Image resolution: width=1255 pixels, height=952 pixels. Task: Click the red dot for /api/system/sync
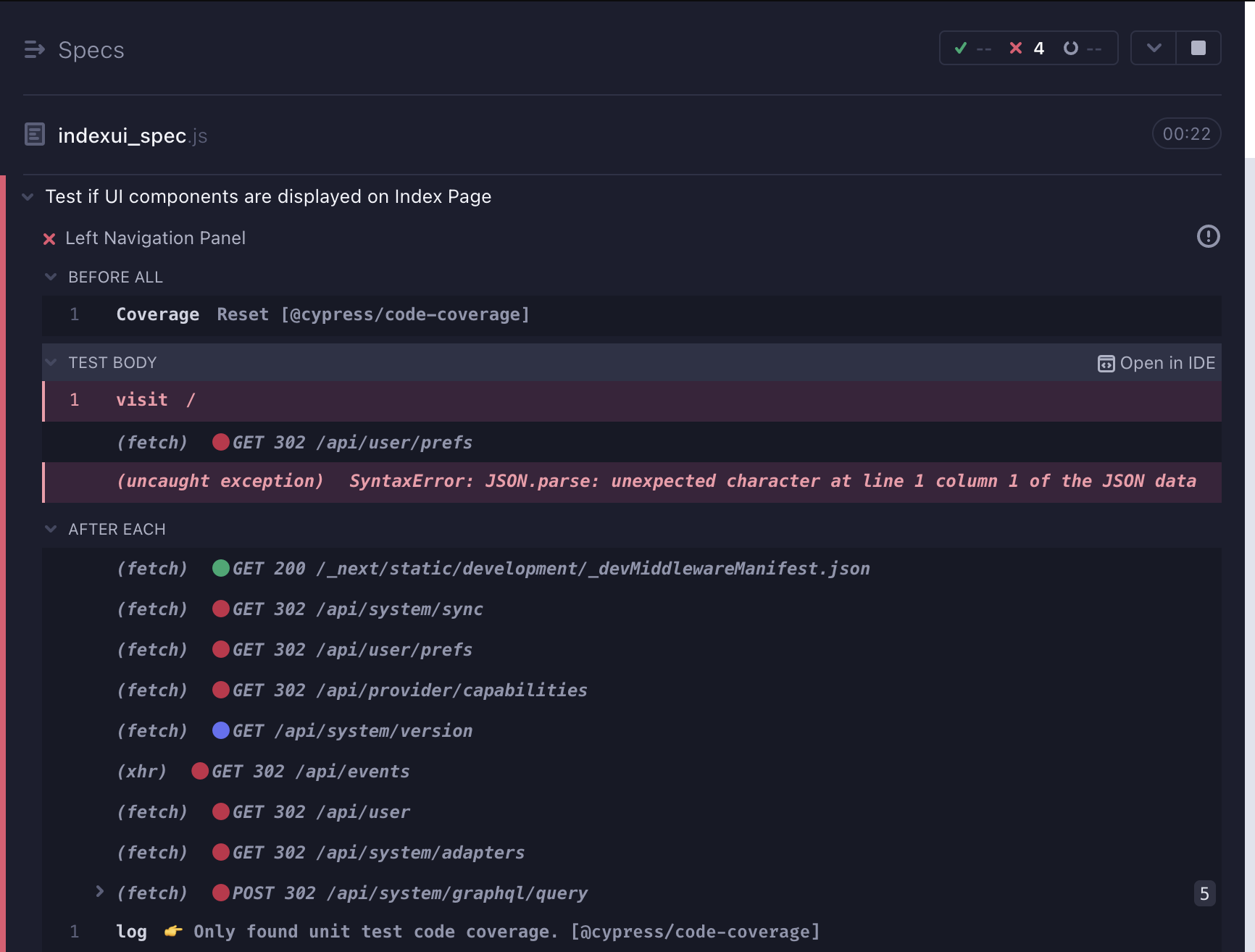(221, 609)
